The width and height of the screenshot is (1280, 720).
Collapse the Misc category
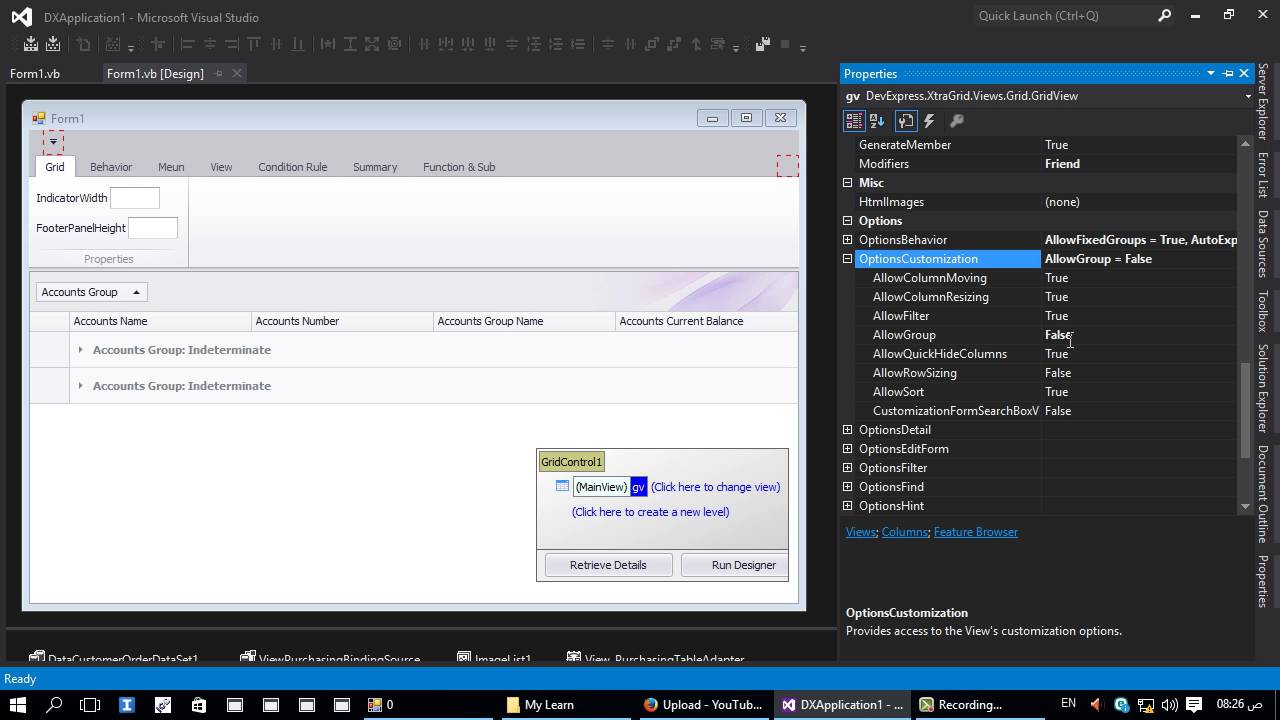pyautogui.click(x=848, y=183)
